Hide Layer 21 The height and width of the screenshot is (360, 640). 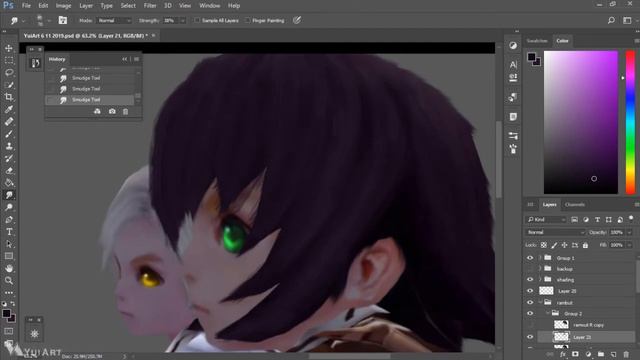tap(530, 337)
